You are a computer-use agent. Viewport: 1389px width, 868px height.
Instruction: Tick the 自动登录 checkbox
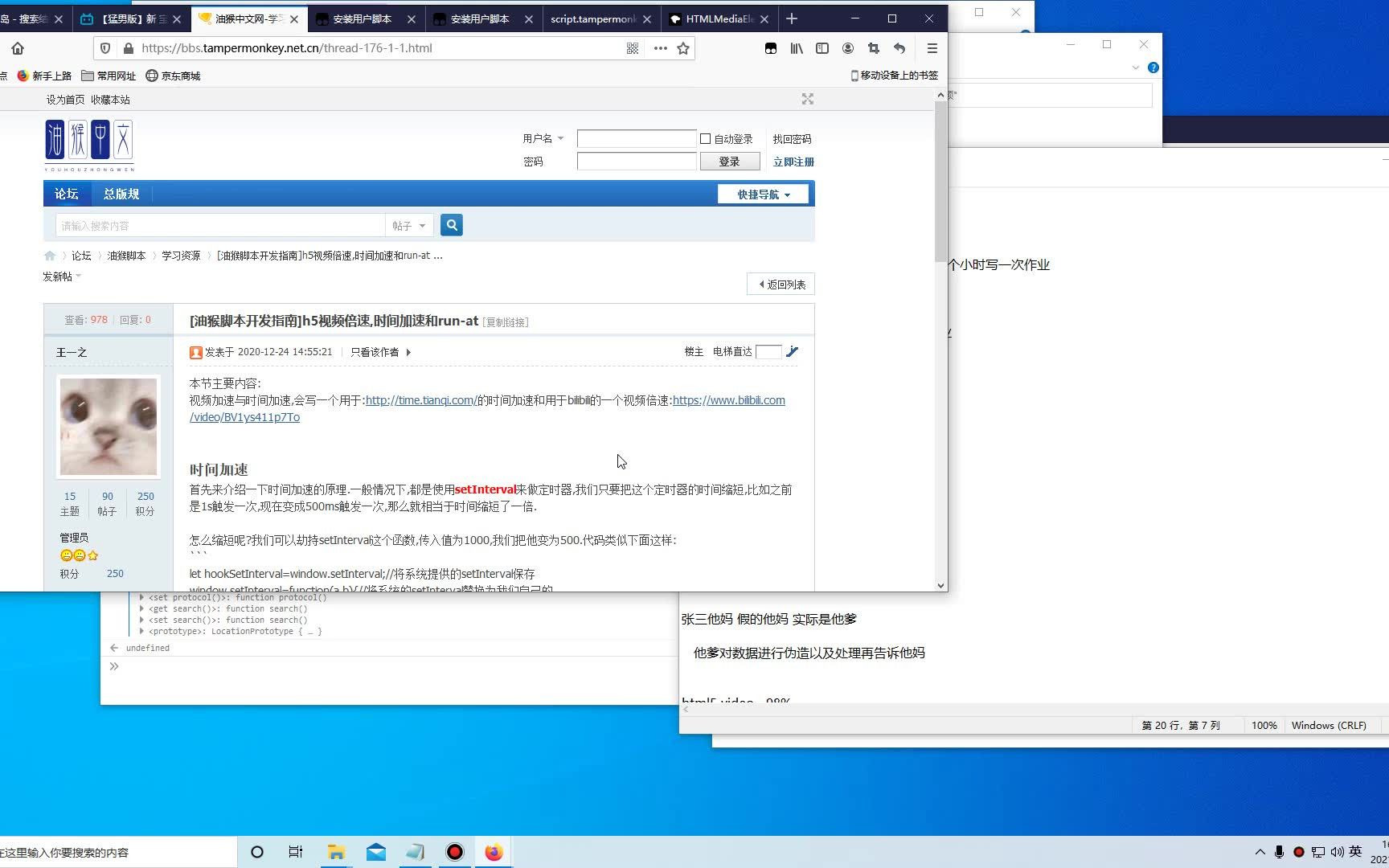705,139
